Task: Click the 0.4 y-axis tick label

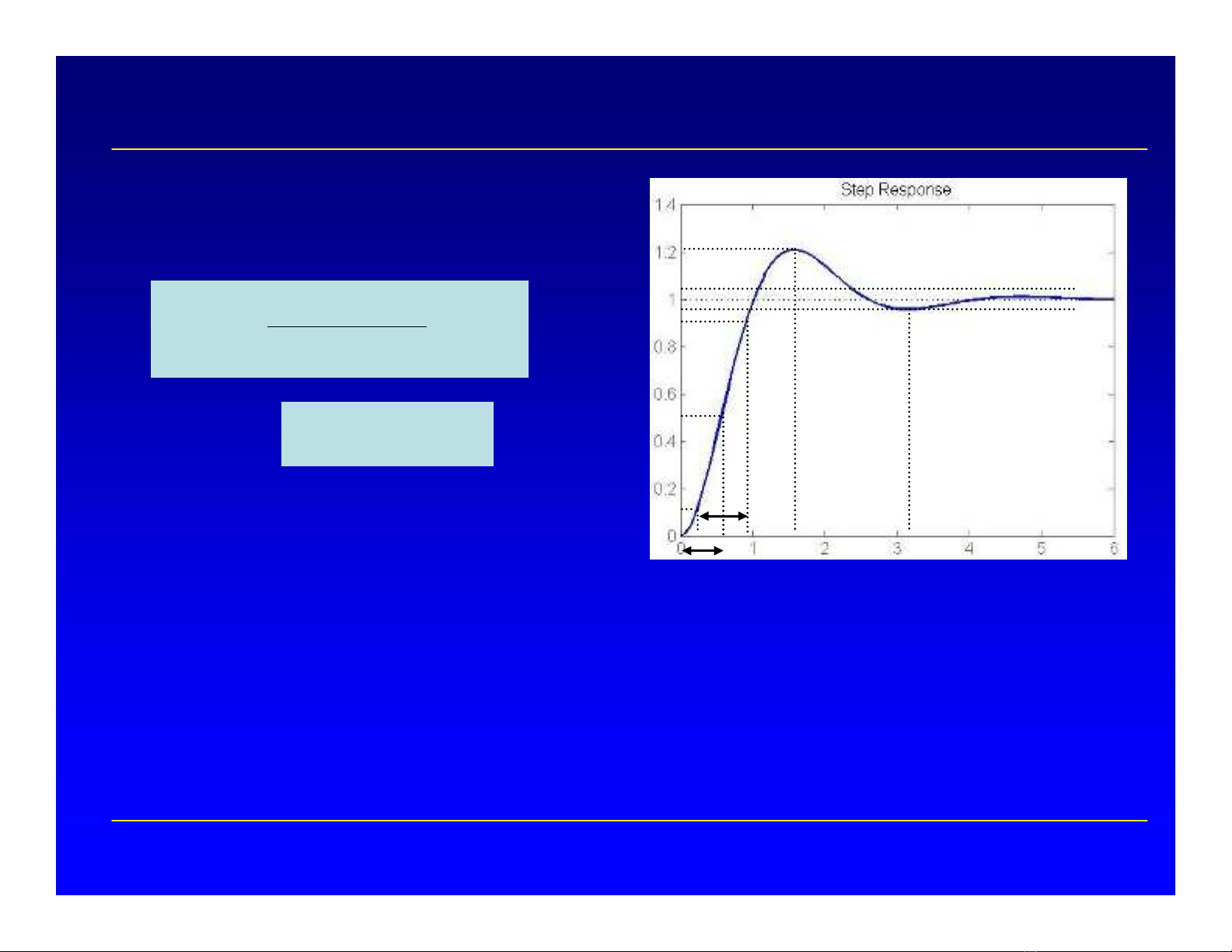Action: tap(665, 441)
